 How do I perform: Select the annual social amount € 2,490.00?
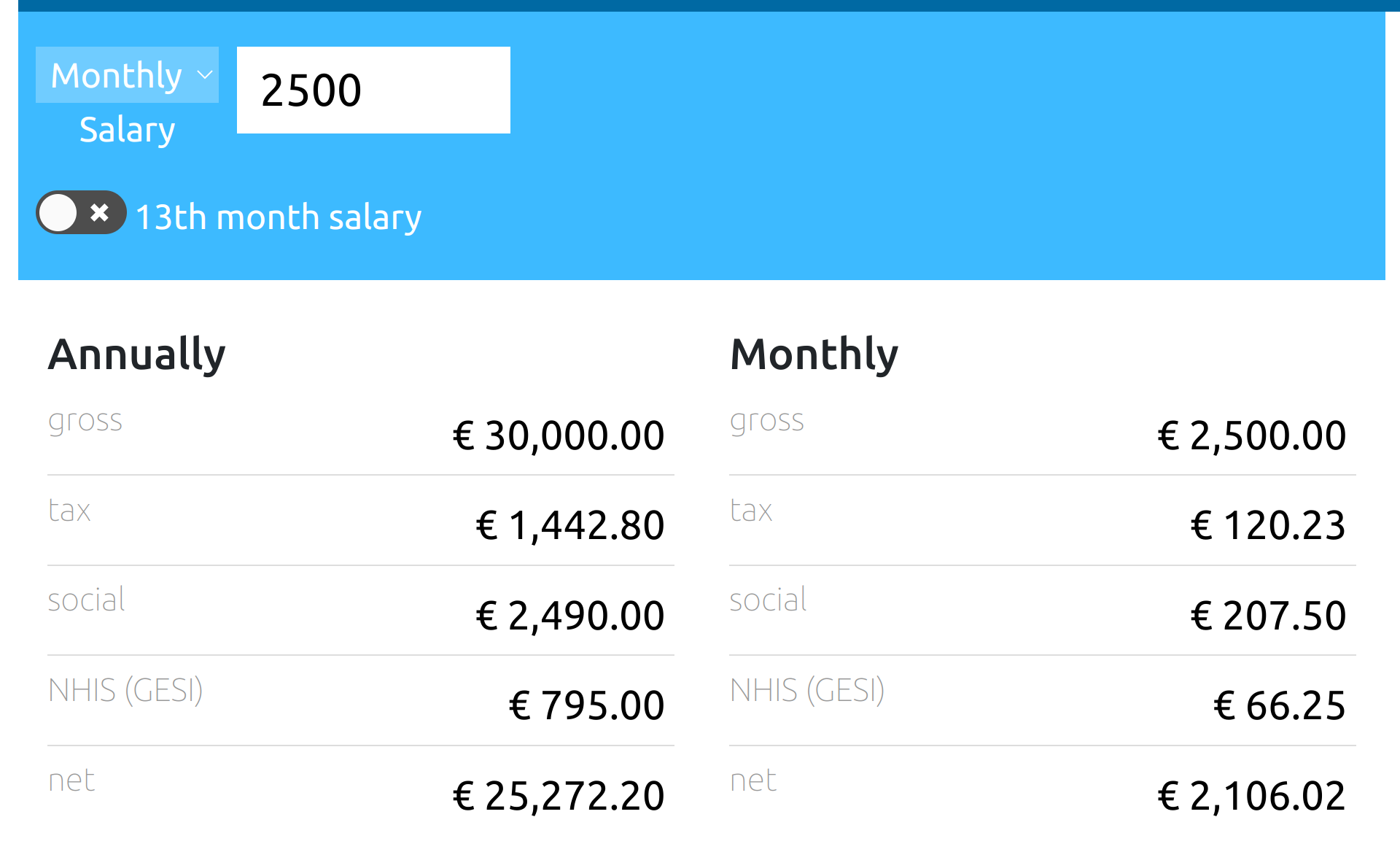point(570,616)
